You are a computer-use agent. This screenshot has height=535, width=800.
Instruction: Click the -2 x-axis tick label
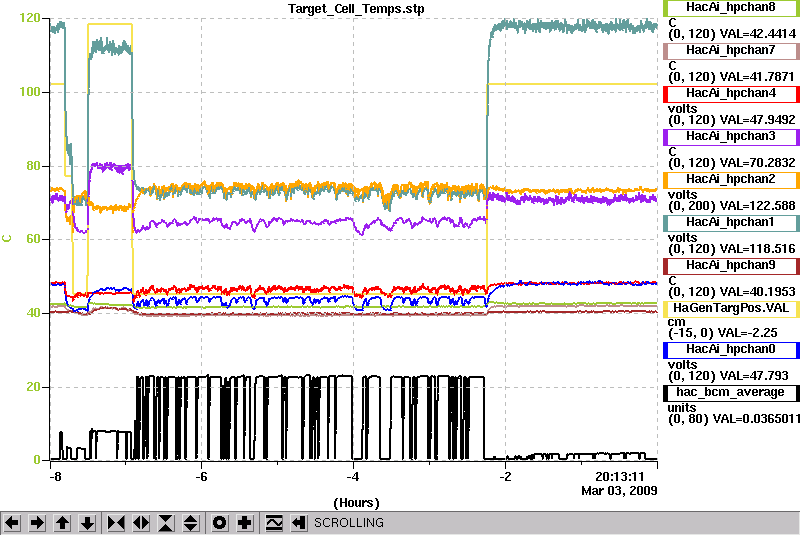click(505, 477)
